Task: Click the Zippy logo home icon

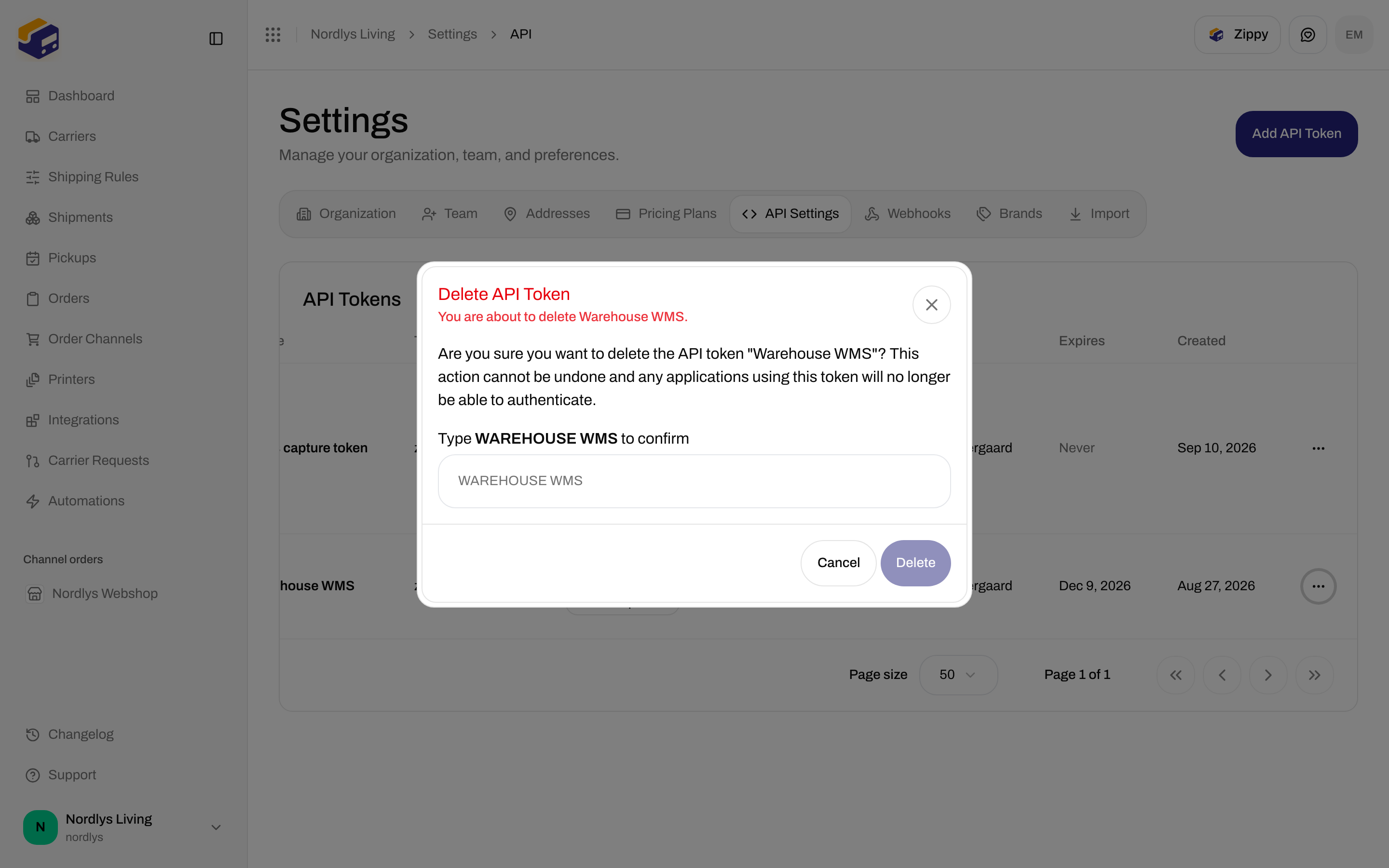Action: coord(39,39)
